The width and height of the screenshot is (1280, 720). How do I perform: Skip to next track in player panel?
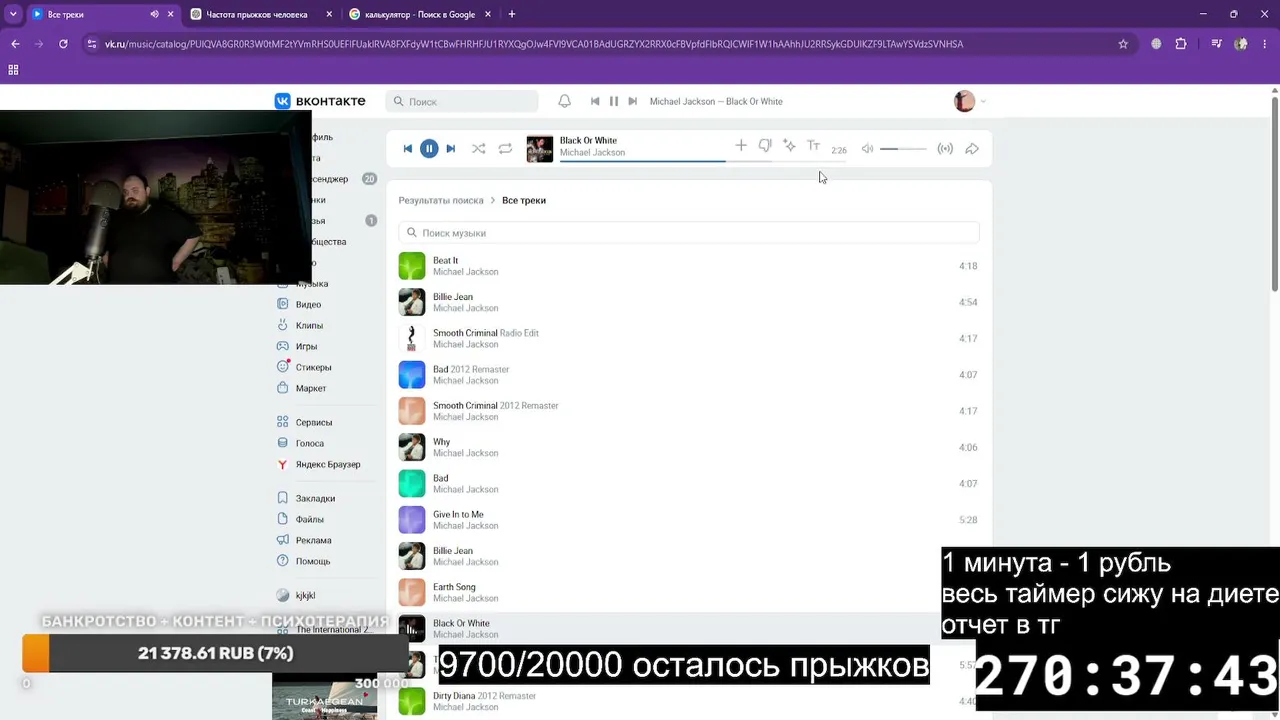pyautogui.click(x=450, y=149)
